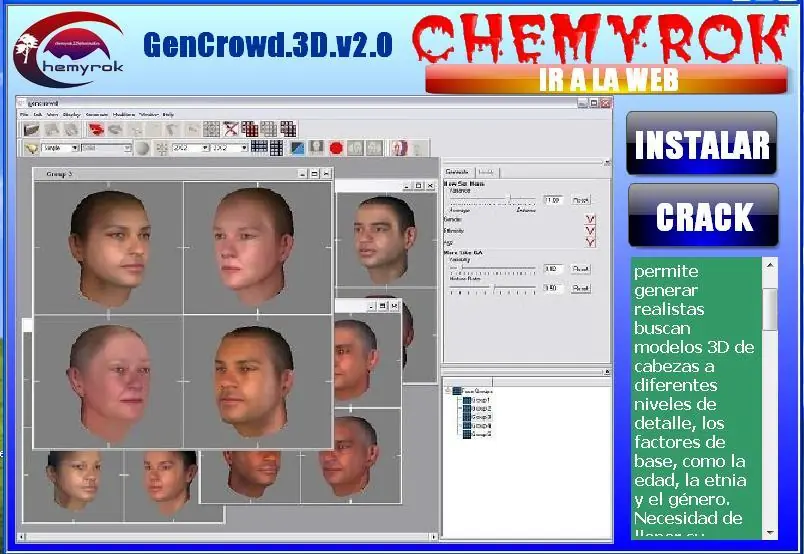Click right arrow of workspace horizontal scrollbar

[434, 537]
